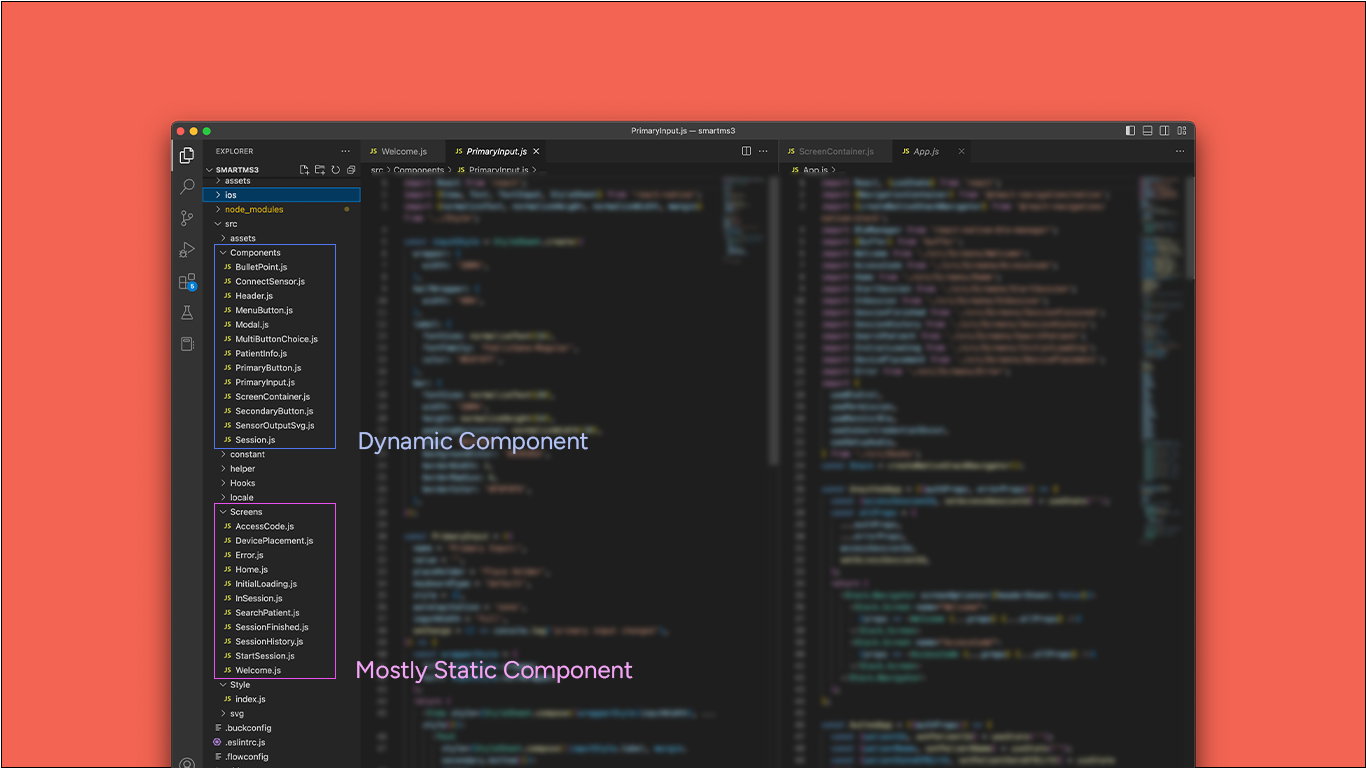This screenshot has width=1366, height=768.
Task: Open the Source Control view
Action: [186, 218]
